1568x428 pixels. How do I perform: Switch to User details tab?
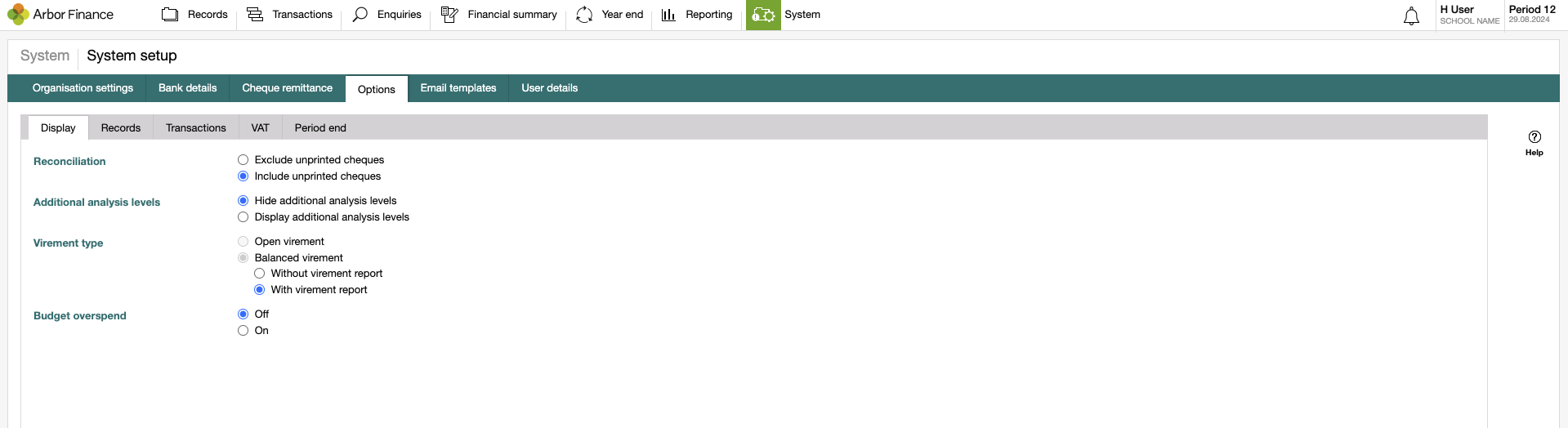tap(550, 88)
